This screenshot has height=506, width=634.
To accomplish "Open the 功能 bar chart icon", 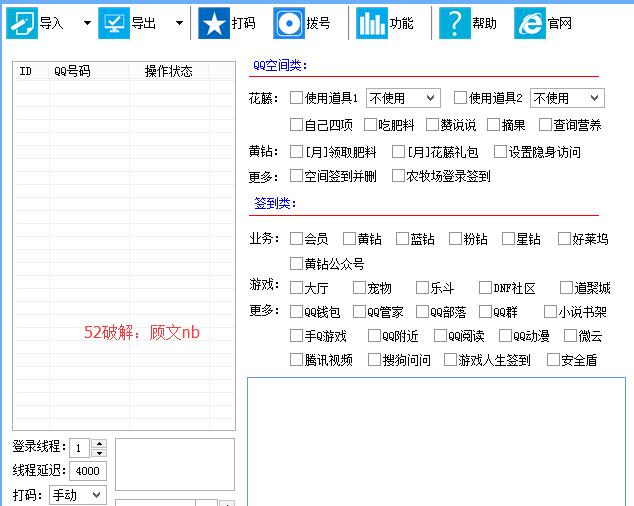I will point(372,23).
